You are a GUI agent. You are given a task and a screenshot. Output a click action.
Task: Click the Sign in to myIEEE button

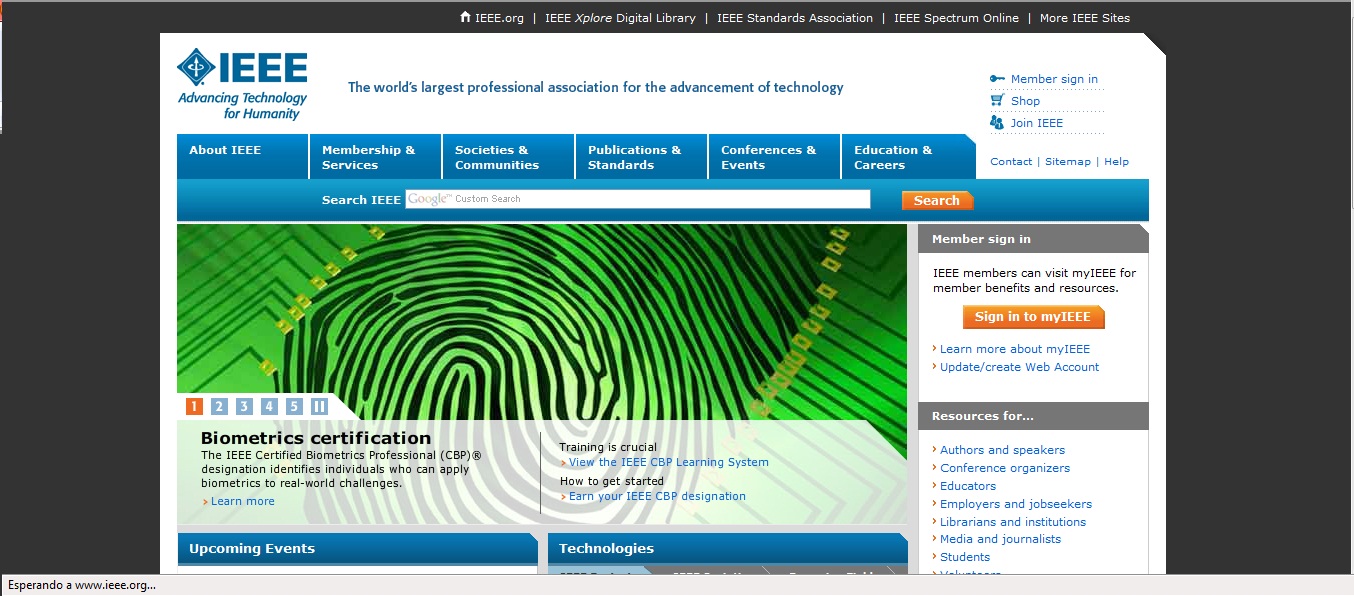coord(1034,317)
